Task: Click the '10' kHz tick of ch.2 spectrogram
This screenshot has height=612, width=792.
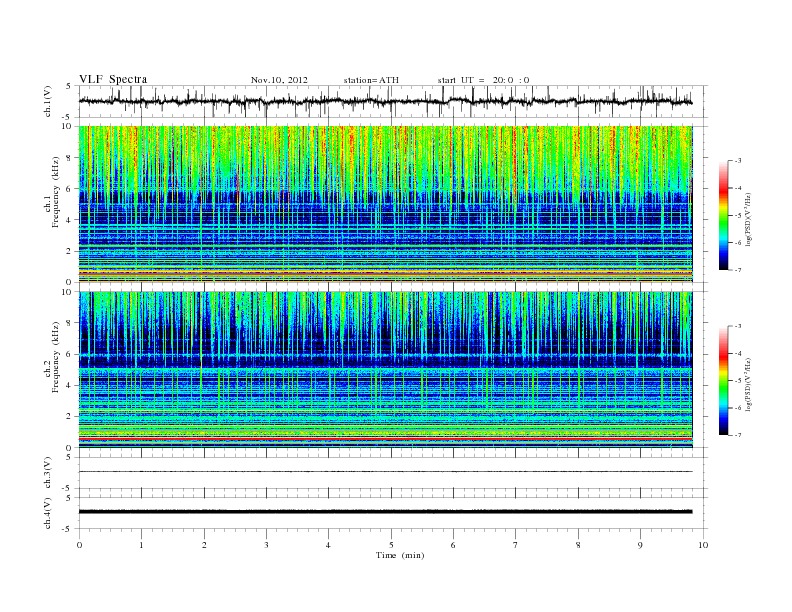Action: point(67,292)
